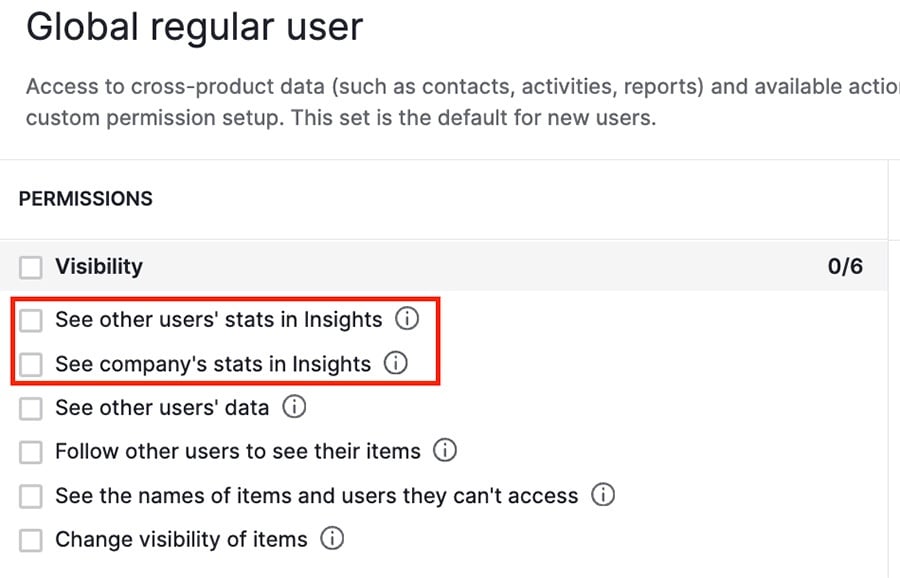Click the Global regular user title
Viewport: 900px width, 578px height.
click(195, 27)
